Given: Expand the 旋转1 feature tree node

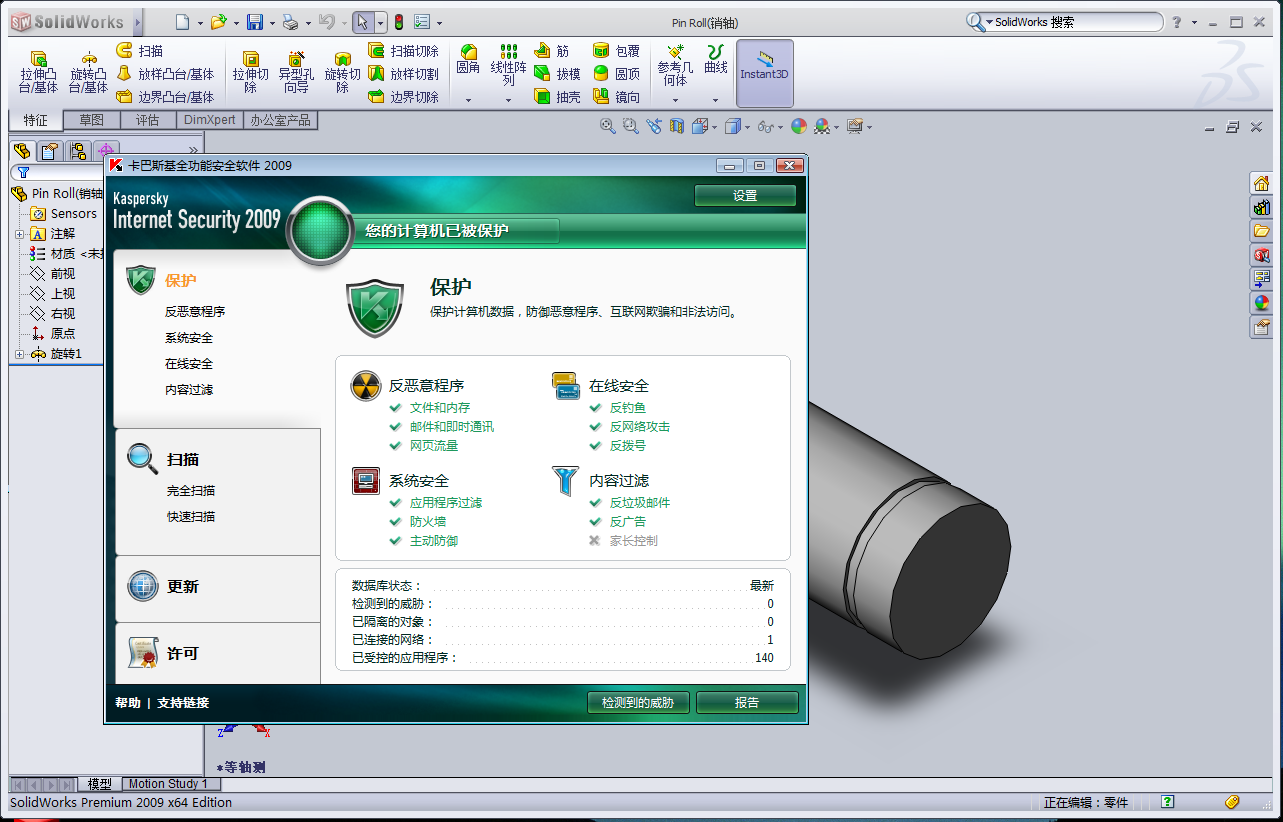Looking at the screenshot, I should [20, 354].
